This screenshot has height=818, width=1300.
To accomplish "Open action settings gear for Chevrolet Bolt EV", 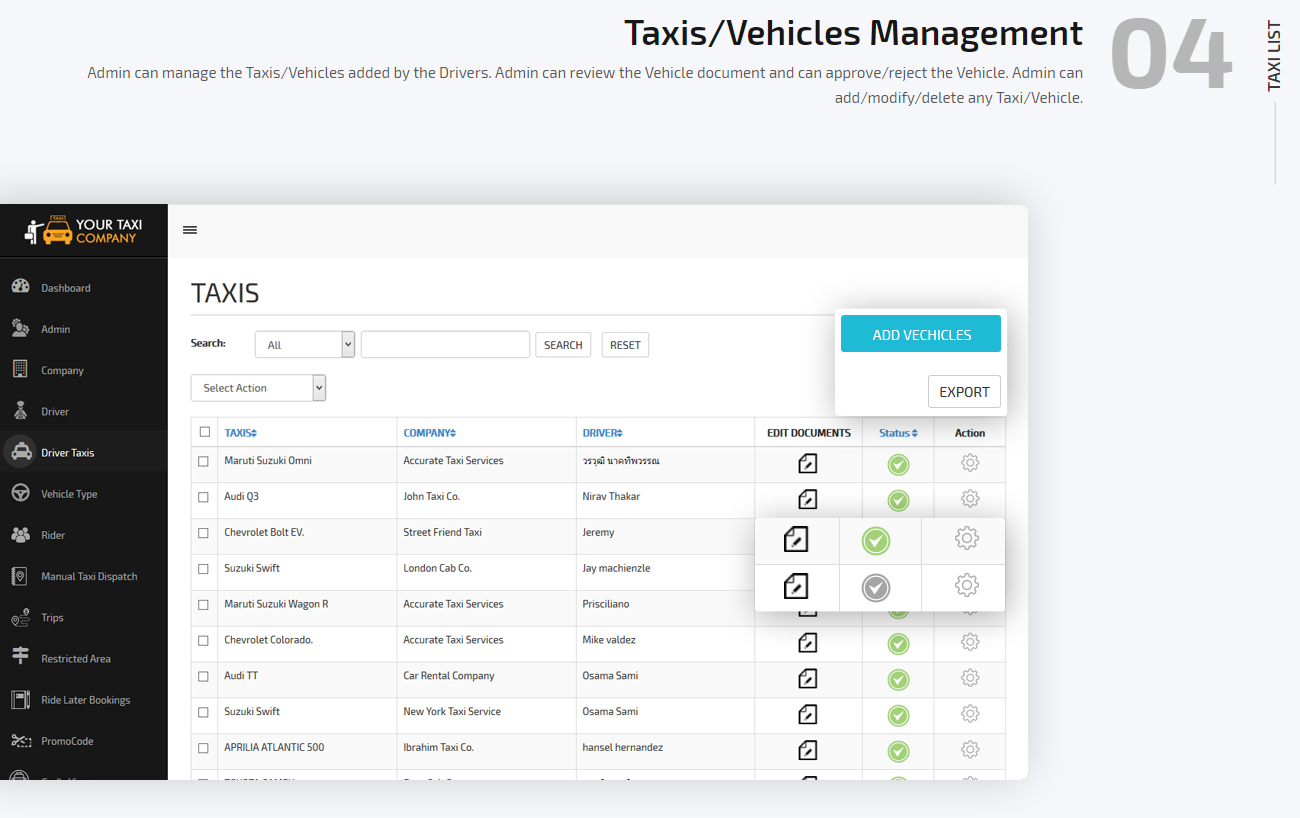I will pyautogui.click(x=964, y=538).
